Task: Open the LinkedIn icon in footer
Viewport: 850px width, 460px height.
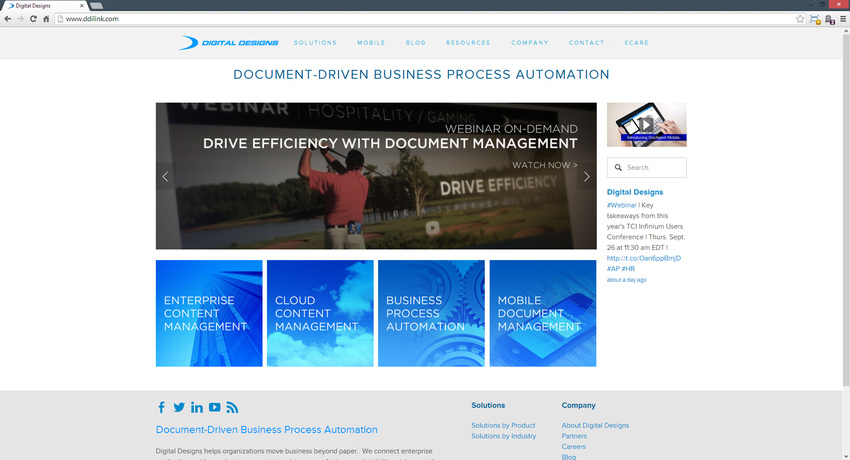Action: (x=197, y=407)
